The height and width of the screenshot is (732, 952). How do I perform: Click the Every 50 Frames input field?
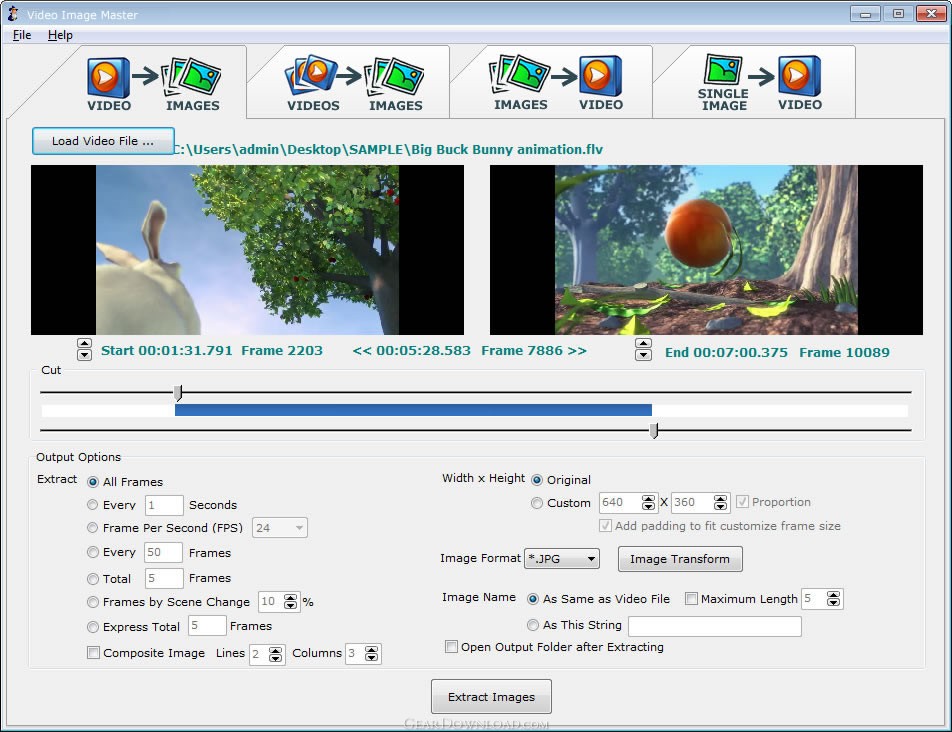click(x=163, y=552)
